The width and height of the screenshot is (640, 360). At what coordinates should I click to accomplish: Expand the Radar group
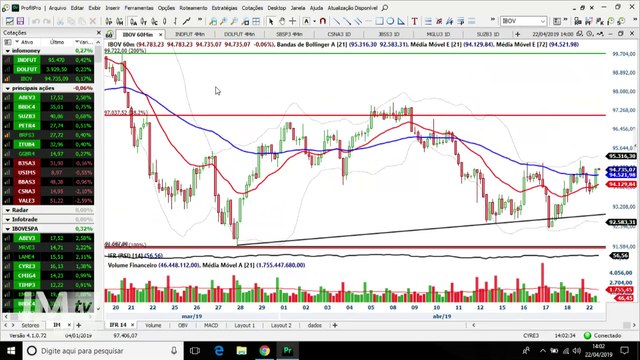point(8,210)
